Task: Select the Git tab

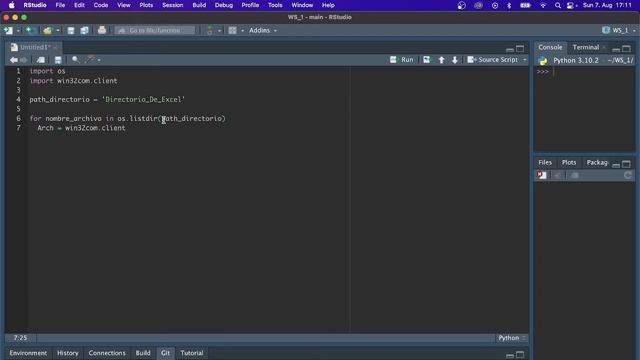Action: tap(165, 353)
